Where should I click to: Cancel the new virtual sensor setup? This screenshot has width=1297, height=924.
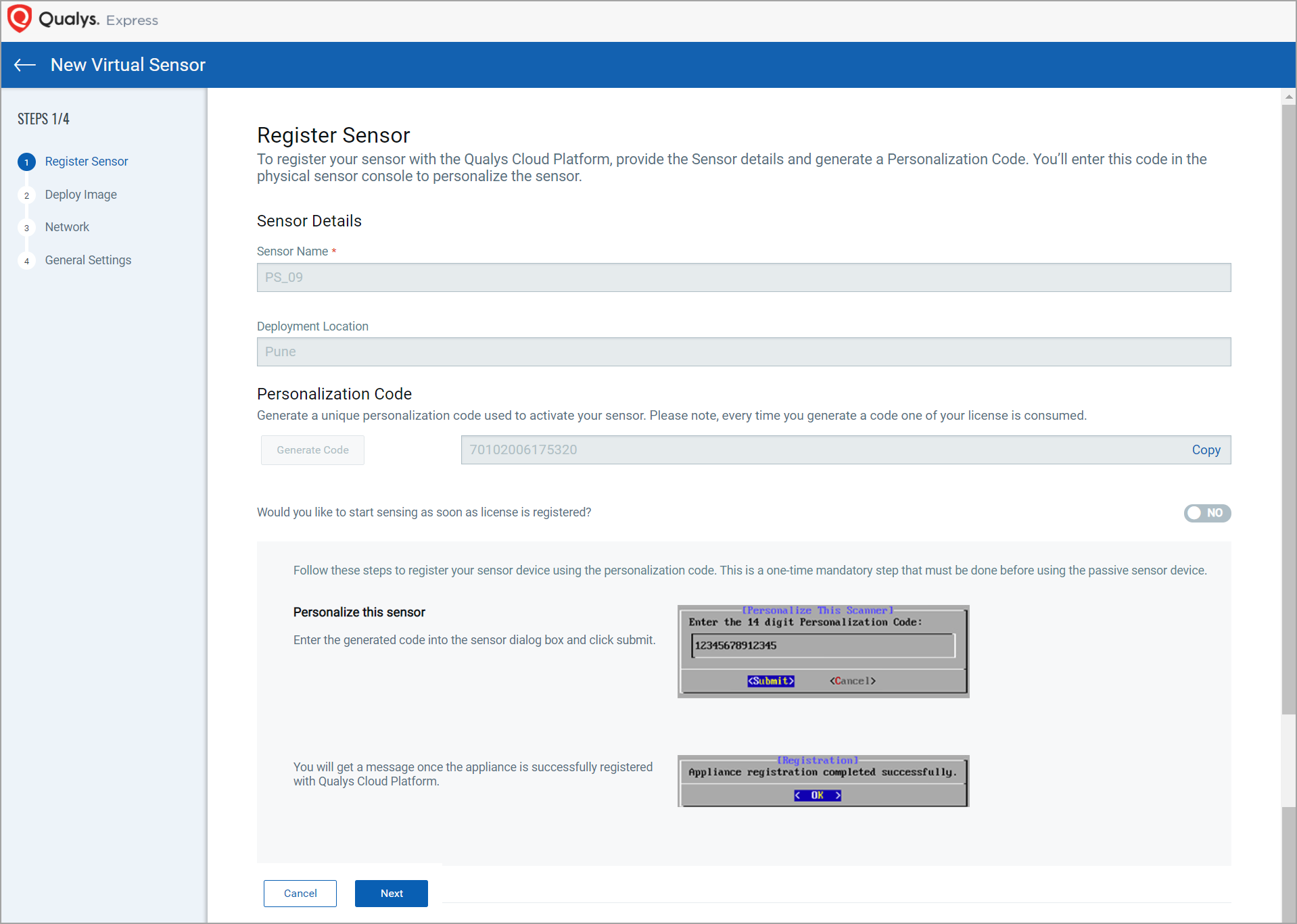300,893
